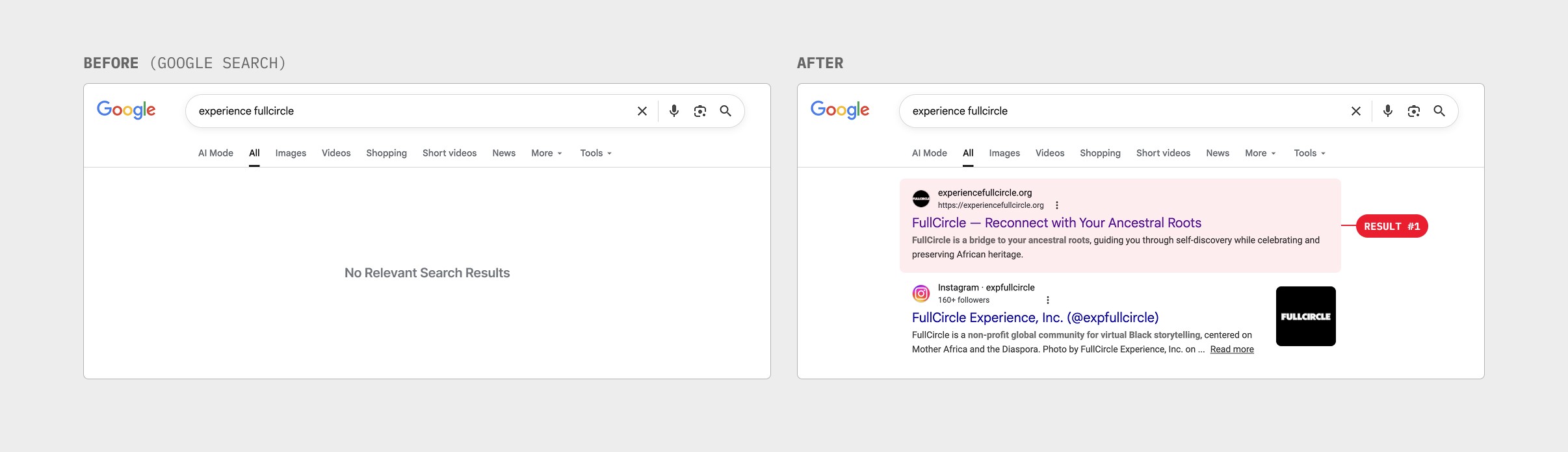Expand the Tools dropdown in the Before panel
Screen dimensions: 1568x452
(596, 153)
